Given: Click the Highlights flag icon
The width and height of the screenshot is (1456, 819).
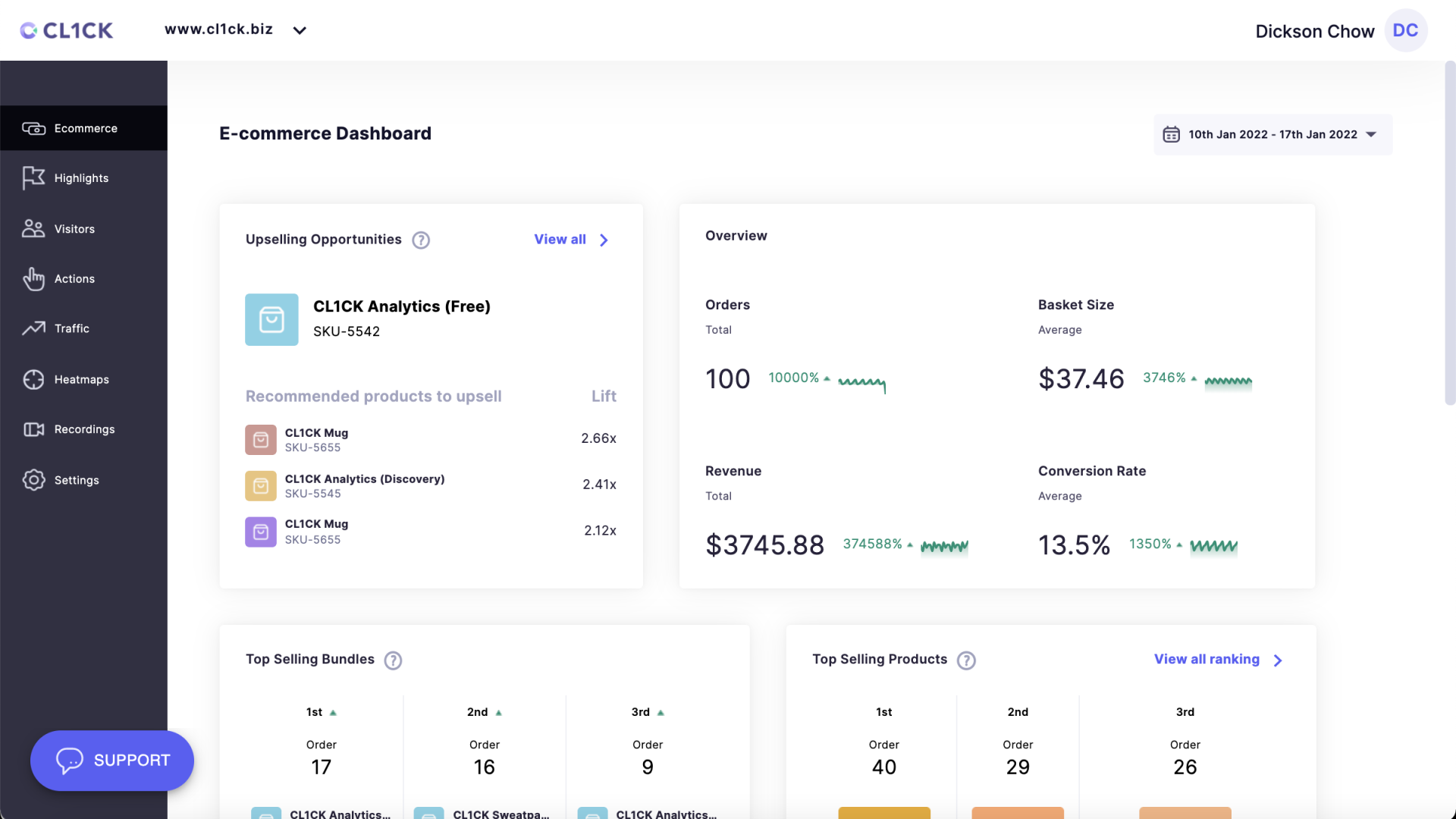Looking at the screenshot, I should point(33,178).
